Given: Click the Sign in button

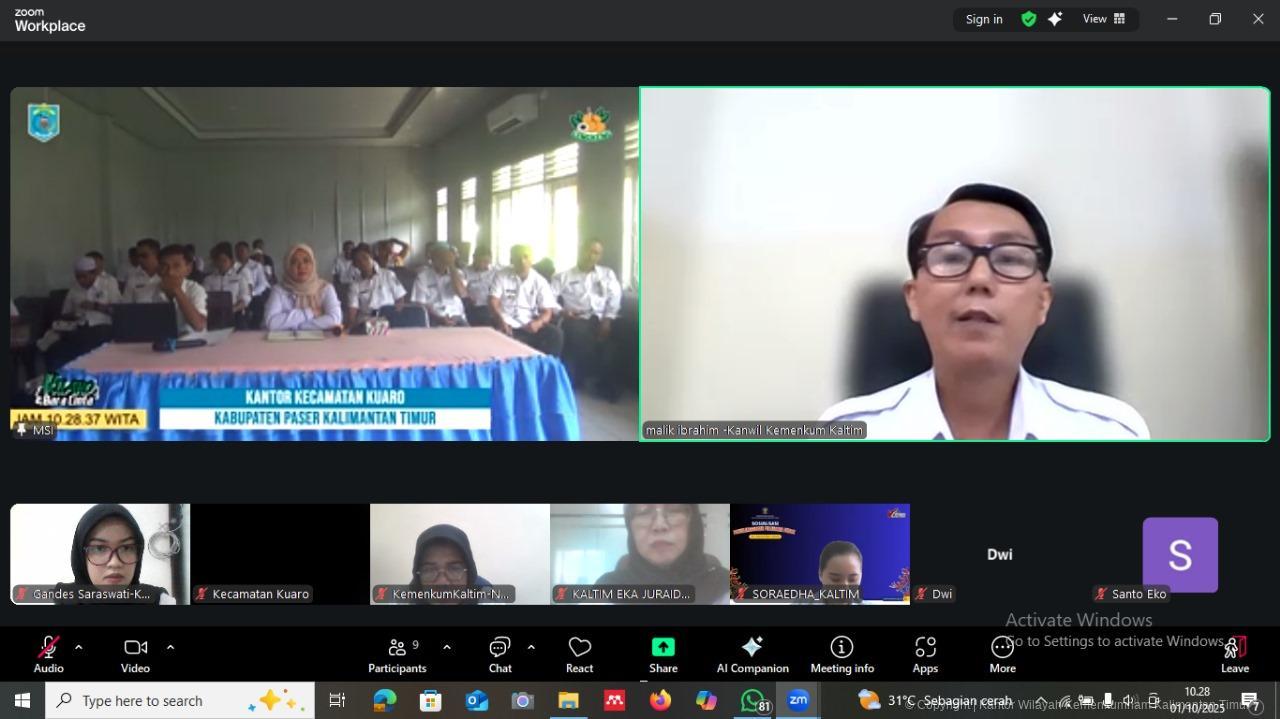Looking at the screenshot, I should tap(984, 19).
